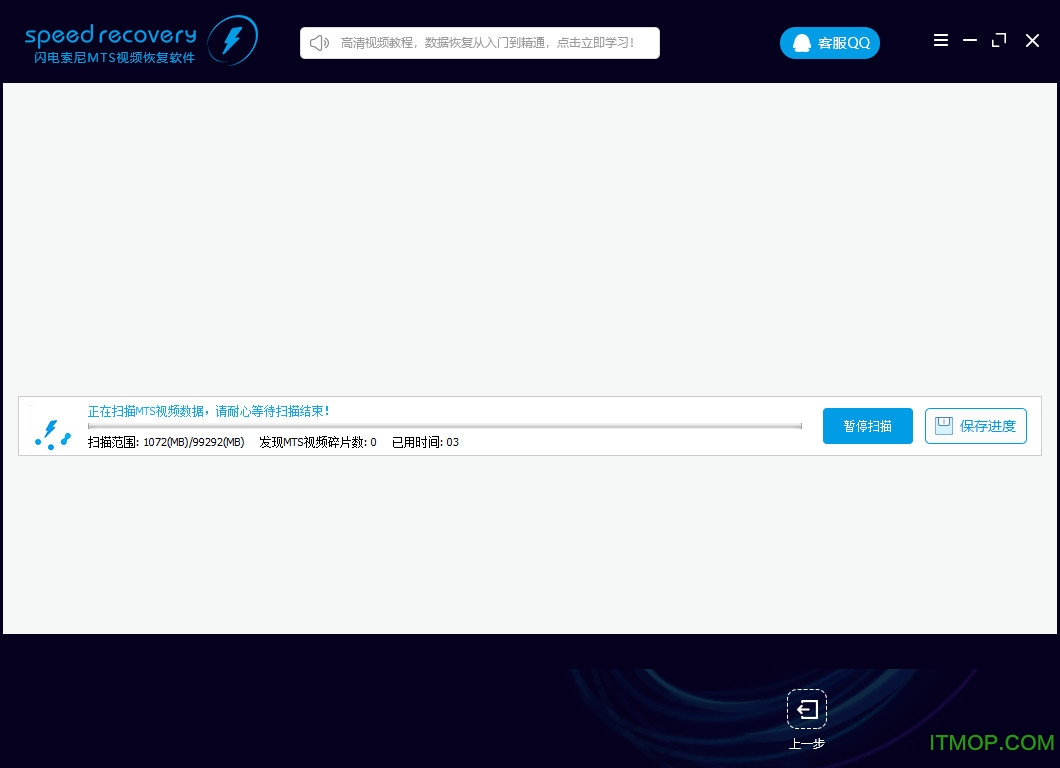Viewport: 1060px width, 768px height.
Task: Click the 正在扫描MTS视频数据 status message
Action: pos(208,411)
